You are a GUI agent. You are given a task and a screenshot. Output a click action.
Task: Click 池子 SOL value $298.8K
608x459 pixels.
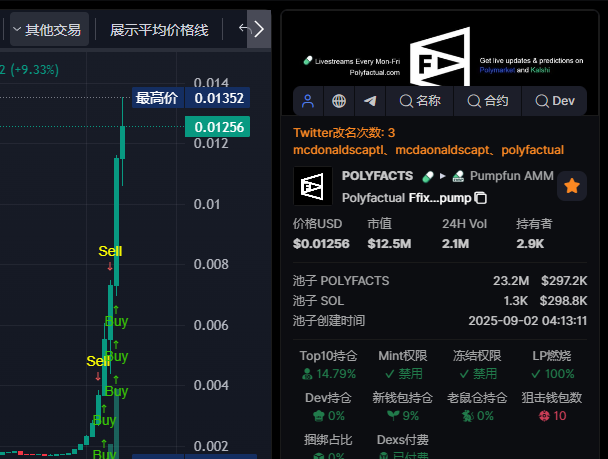pos(563,301)
